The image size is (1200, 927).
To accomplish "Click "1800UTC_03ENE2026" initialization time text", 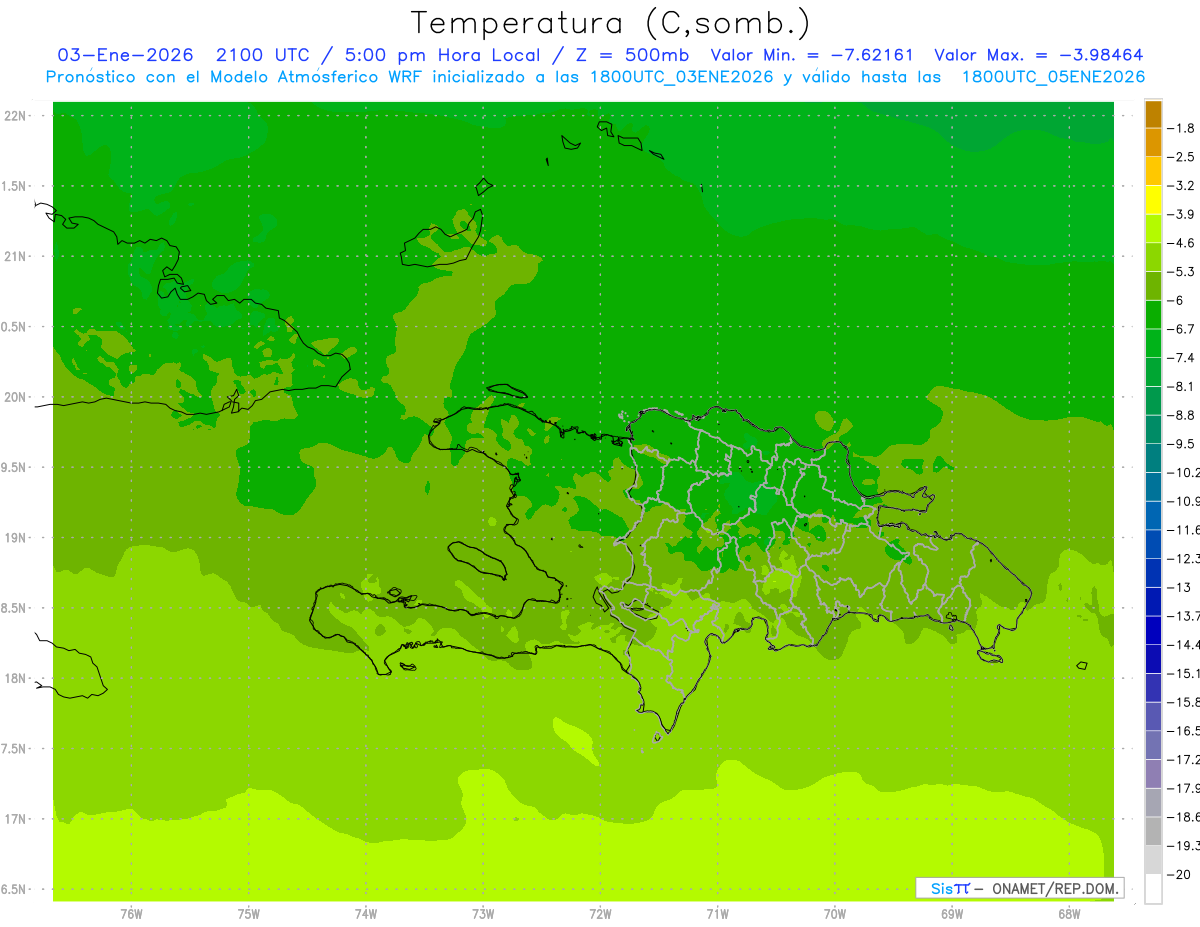I will click(680, 77).
